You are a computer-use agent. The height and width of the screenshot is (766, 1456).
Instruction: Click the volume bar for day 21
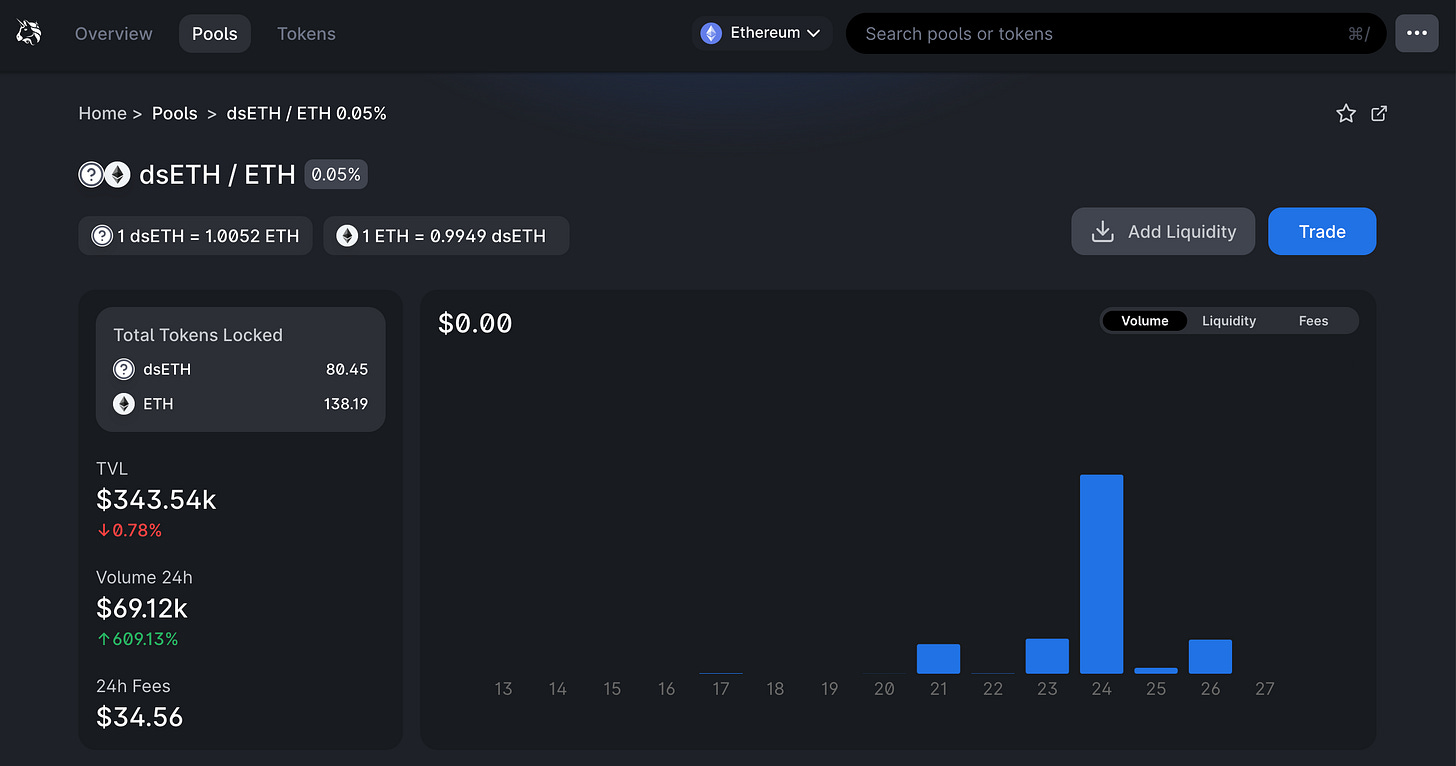click(x=938, y=659)
